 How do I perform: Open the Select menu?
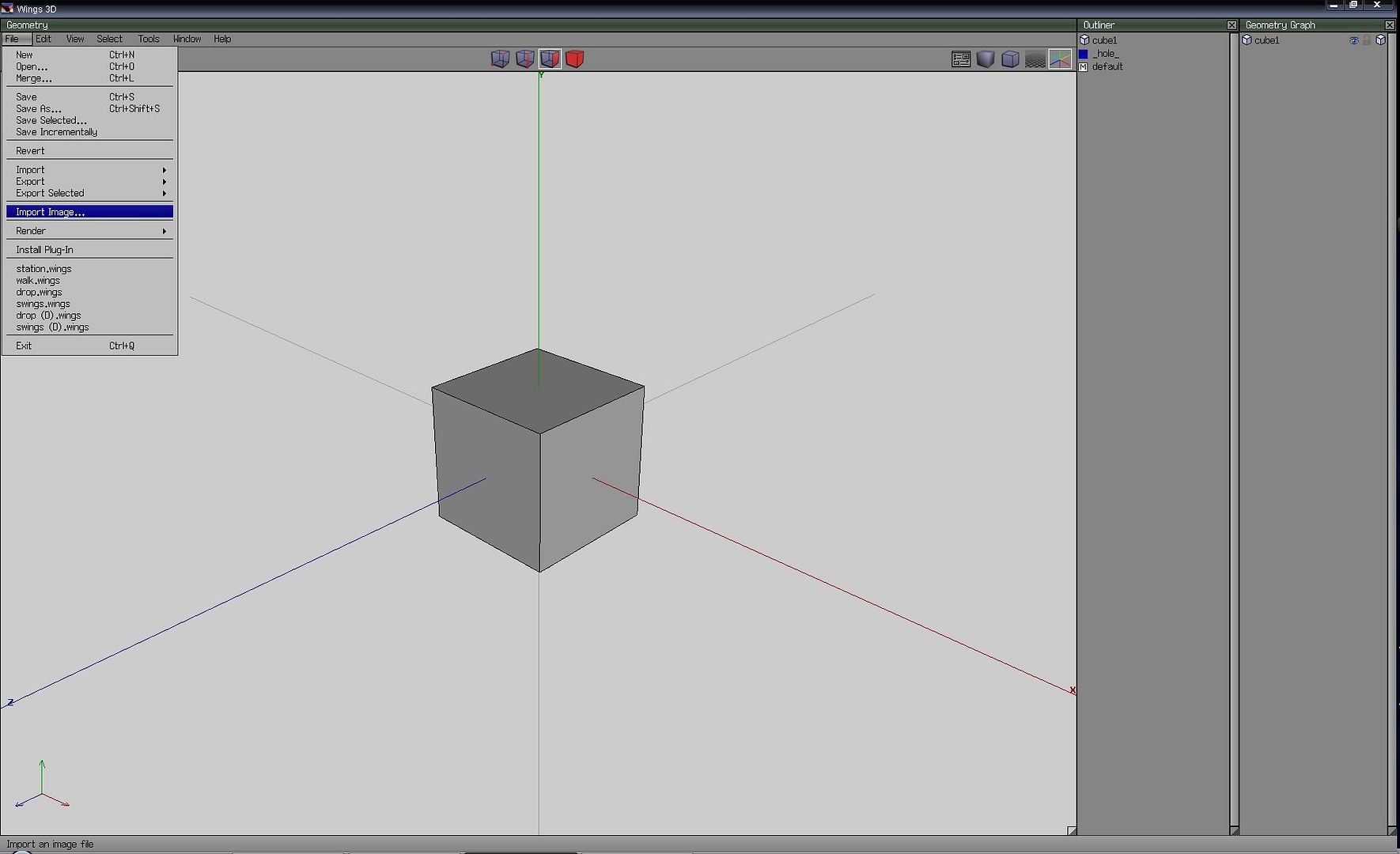[110, 39]
